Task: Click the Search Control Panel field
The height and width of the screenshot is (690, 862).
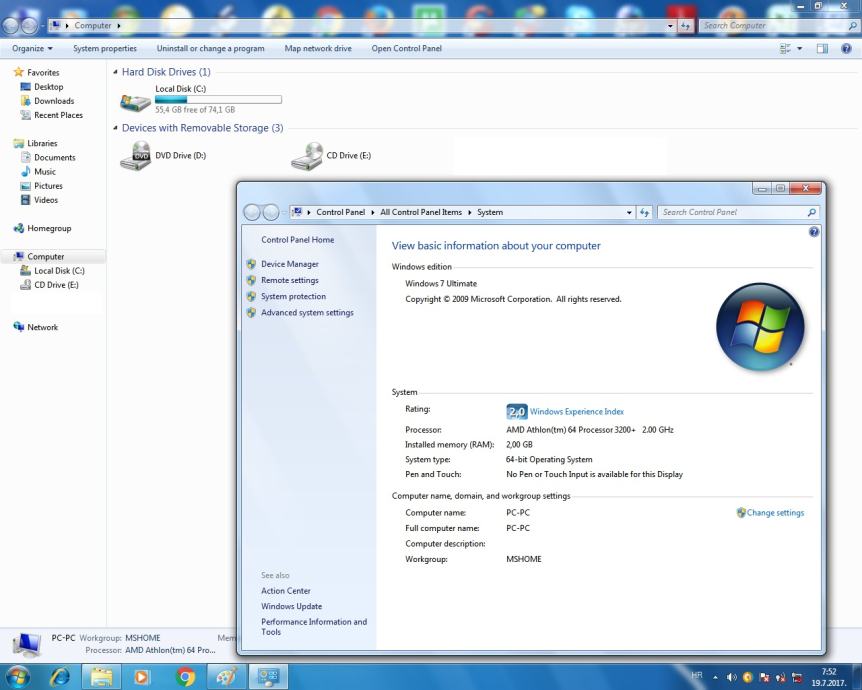Action: (x=731, y=212)
